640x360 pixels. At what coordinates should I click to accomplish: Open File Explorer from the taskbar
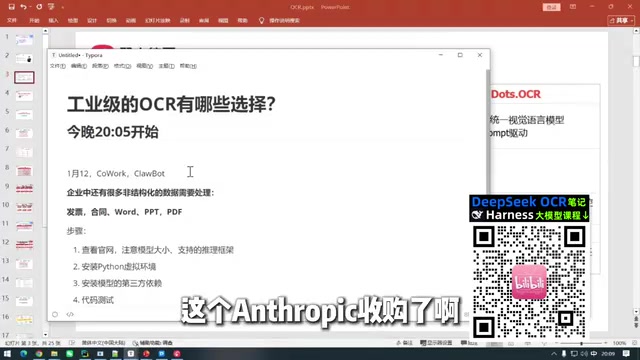click(x=54, y=353)
